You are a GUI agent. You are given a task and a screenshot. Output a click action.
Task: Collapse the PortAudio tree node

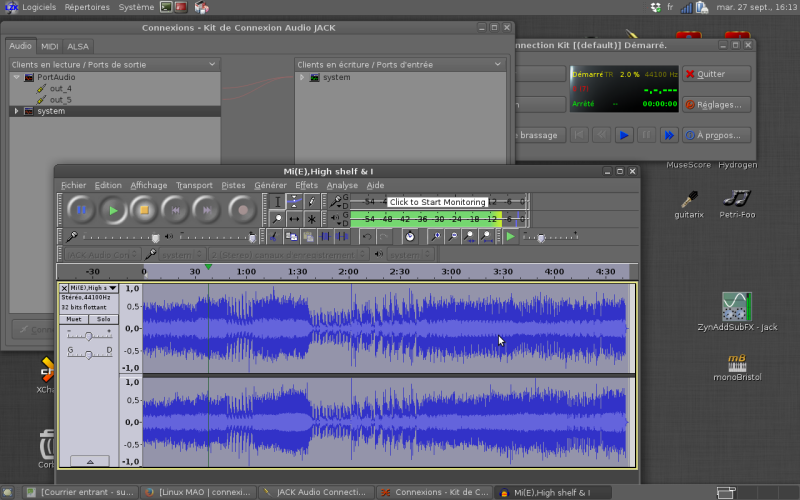(16, 77)
